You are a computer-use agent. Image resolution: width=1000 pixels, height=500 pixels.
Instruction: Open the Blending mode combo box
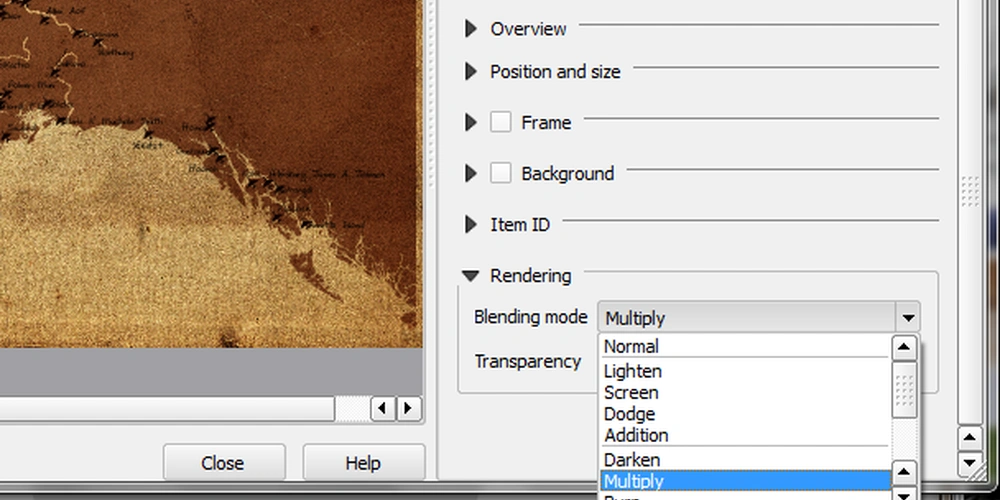(759, 317)
